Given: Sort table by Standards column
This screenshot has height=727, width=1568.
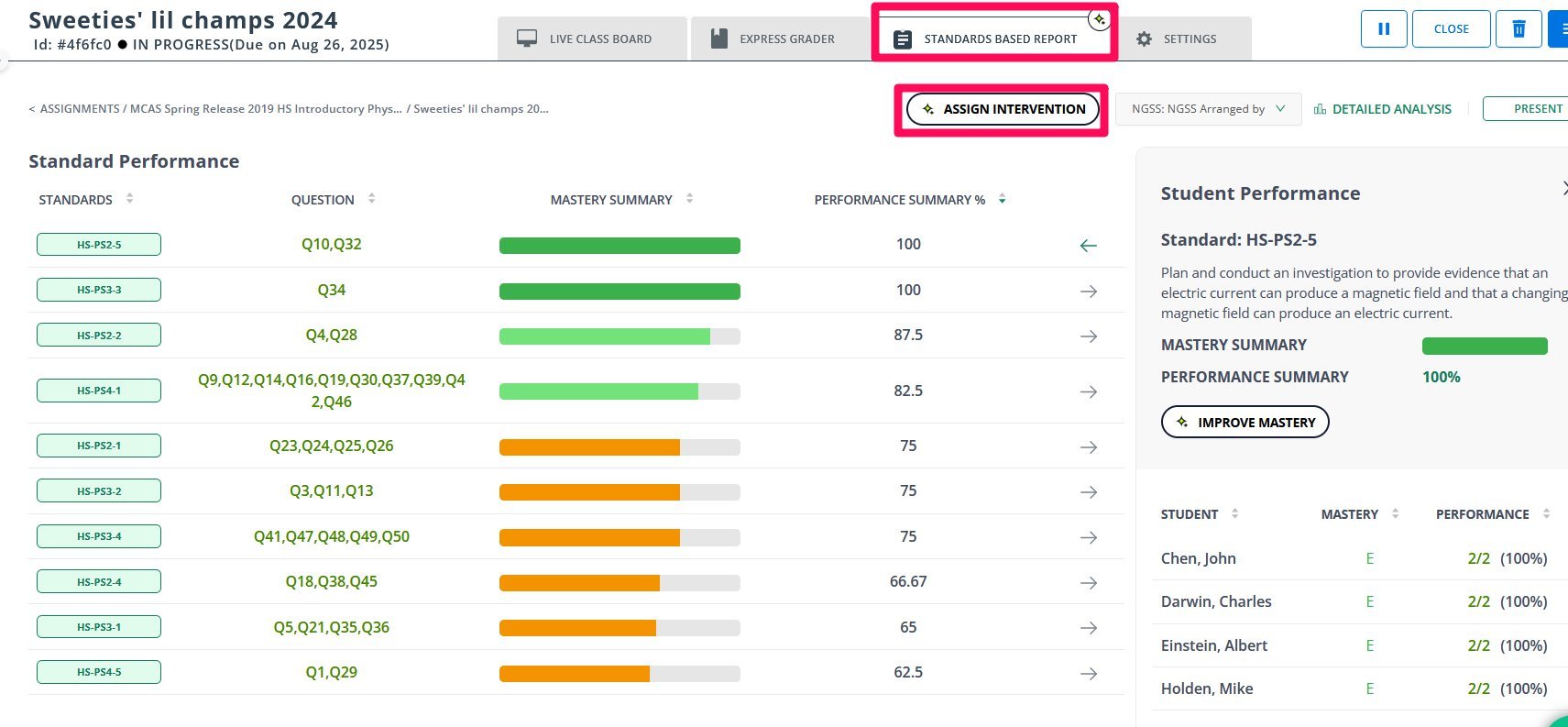Looking at the screenshot, I should pyautogui.click(x=129, y=198).
